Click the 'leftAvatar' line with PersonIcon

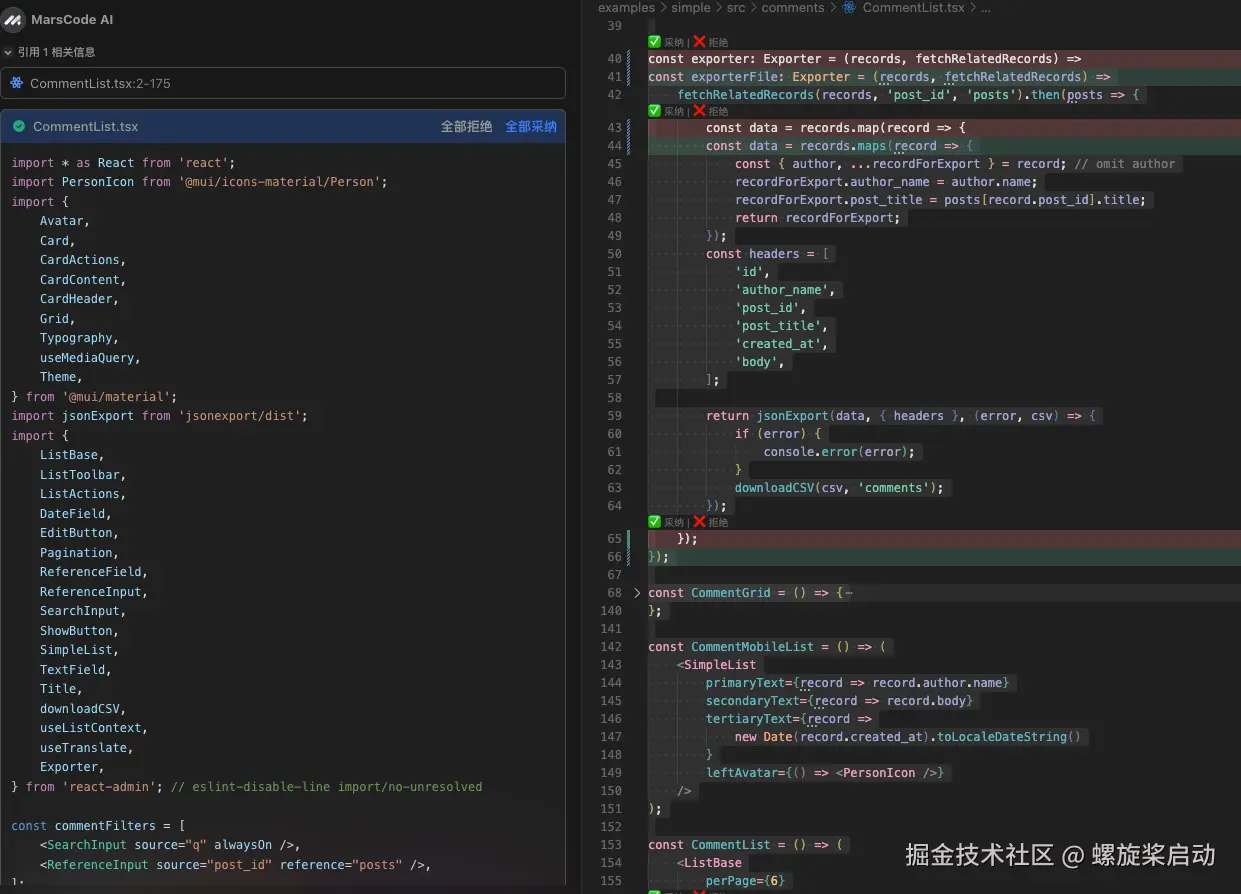825,773
